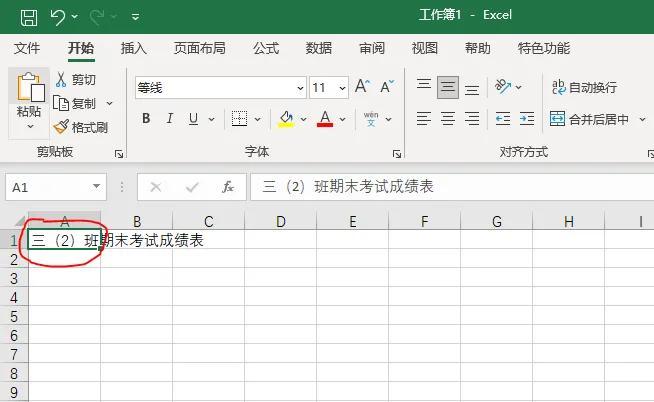Switch to the 公式 (Formulas) tab
Image resolution: width=654 pixels, height=402 pixels.
[266, 48]
